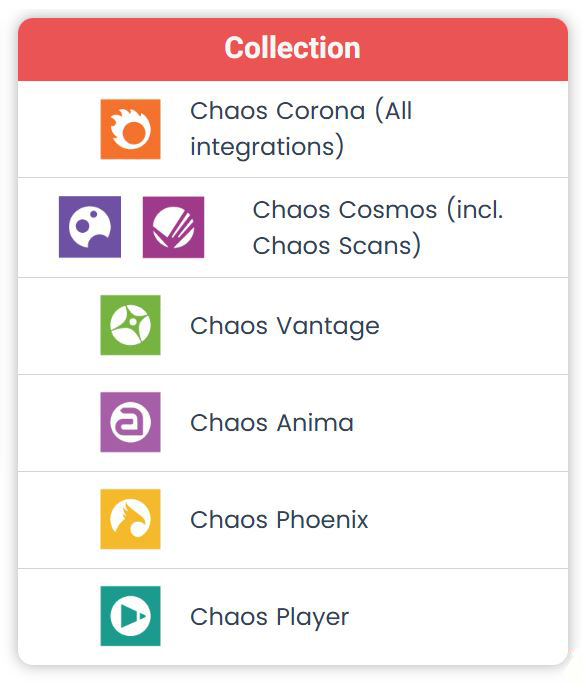Click the white circle inside Vantage icon
This screenshot has width=582, height=684.
click(x=130, y=325)
